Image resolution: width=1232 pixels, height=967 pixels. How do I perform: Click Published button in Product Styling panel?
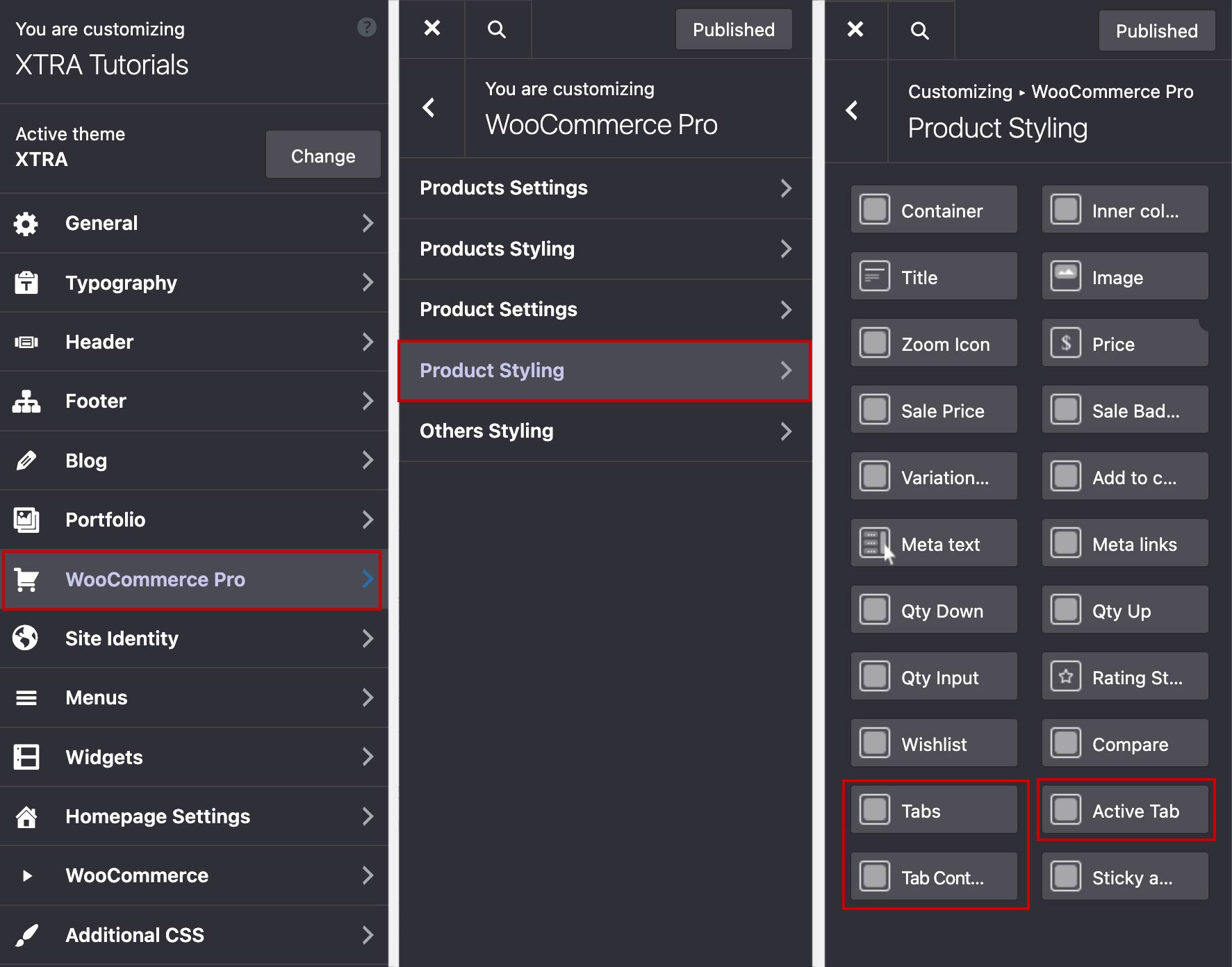tap(1156, 31)
